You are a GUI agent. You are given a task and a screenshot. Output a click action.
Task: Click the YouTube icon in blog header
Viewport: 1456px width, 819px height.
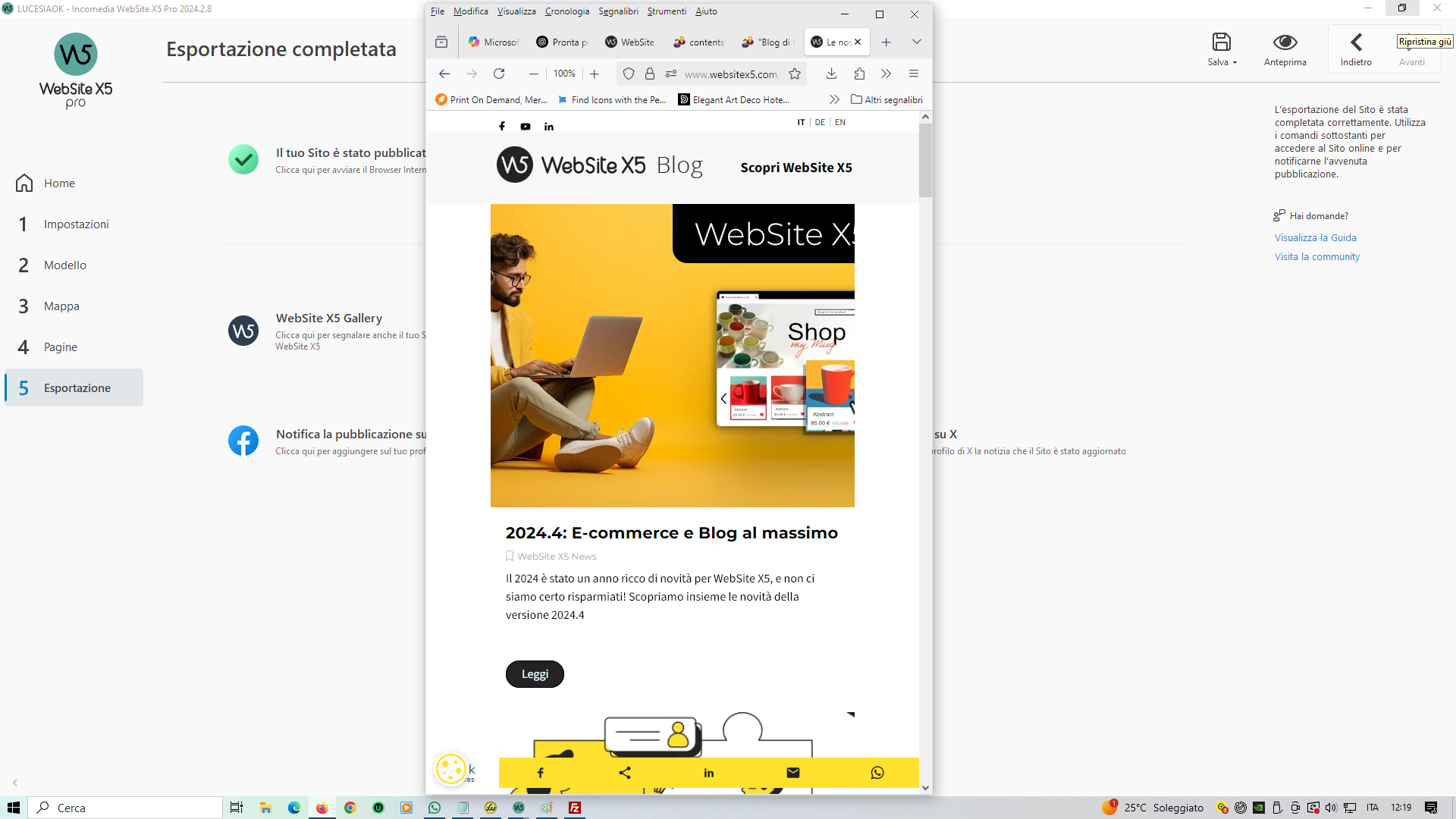[x=526, y=126]
